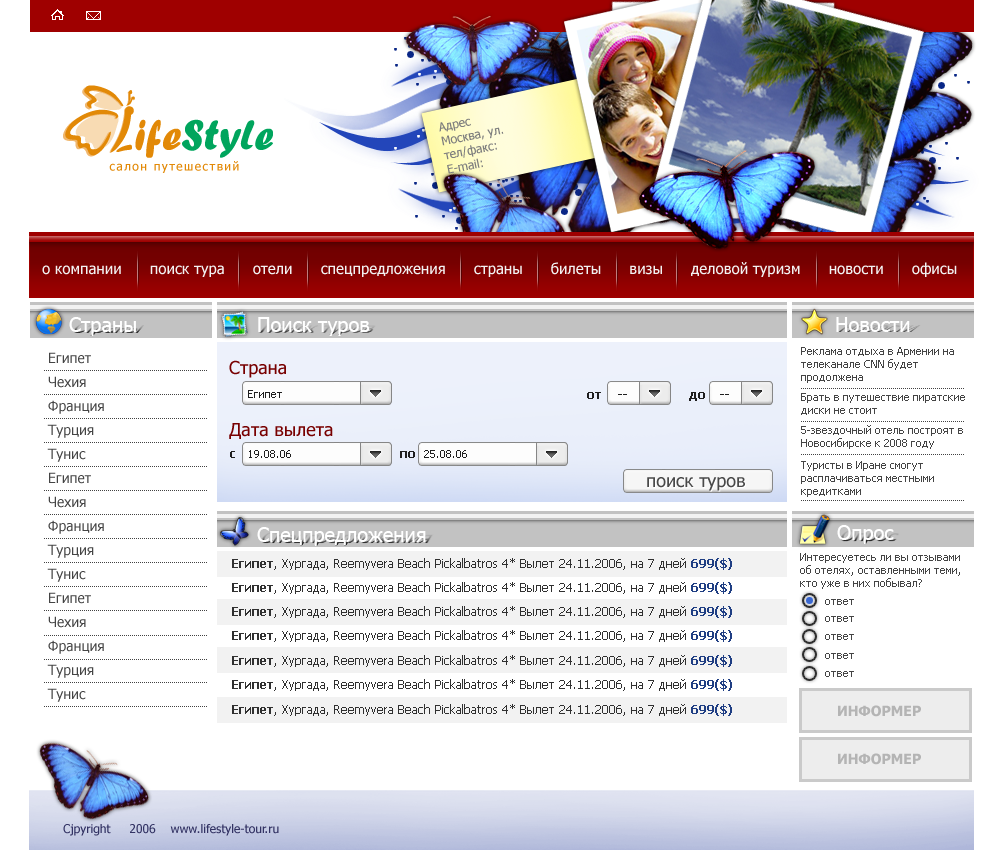Screen dimensions: 1000x850
Task: Expand the departure start date 19.08.06 dropdown
Action: (375, 454)
